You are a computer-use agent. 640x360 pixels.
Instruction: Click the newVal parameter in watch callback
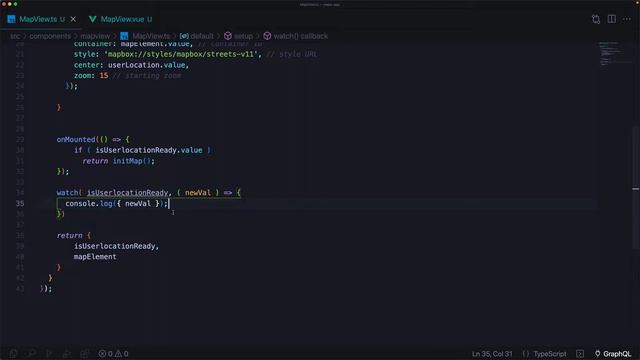198,193
